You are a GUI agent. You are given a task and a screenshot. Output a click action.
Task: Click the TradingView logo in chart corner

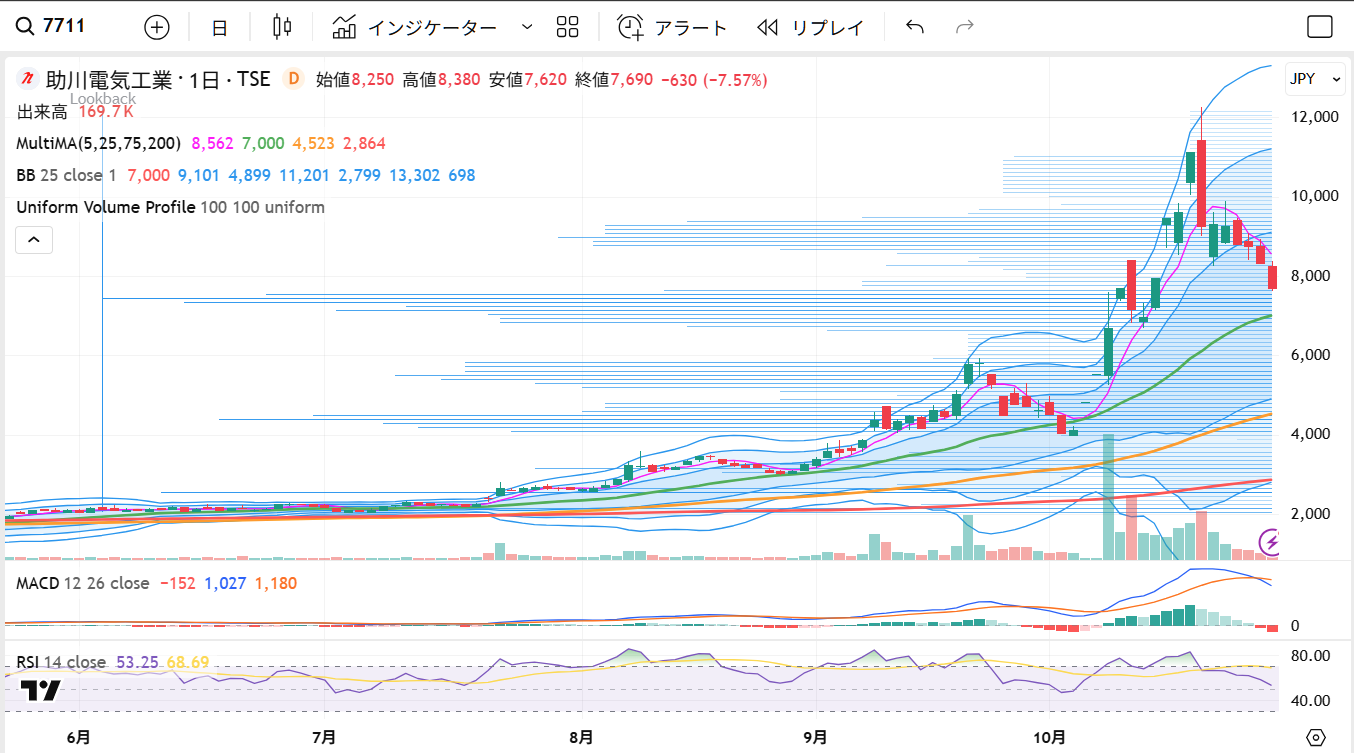point(41,690)
